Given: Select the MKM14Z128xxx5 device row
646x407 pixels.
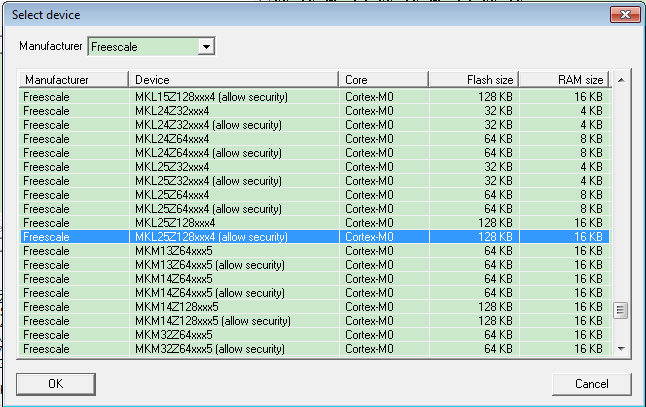Looking at the screenshot, I should (x=315, y=307).
